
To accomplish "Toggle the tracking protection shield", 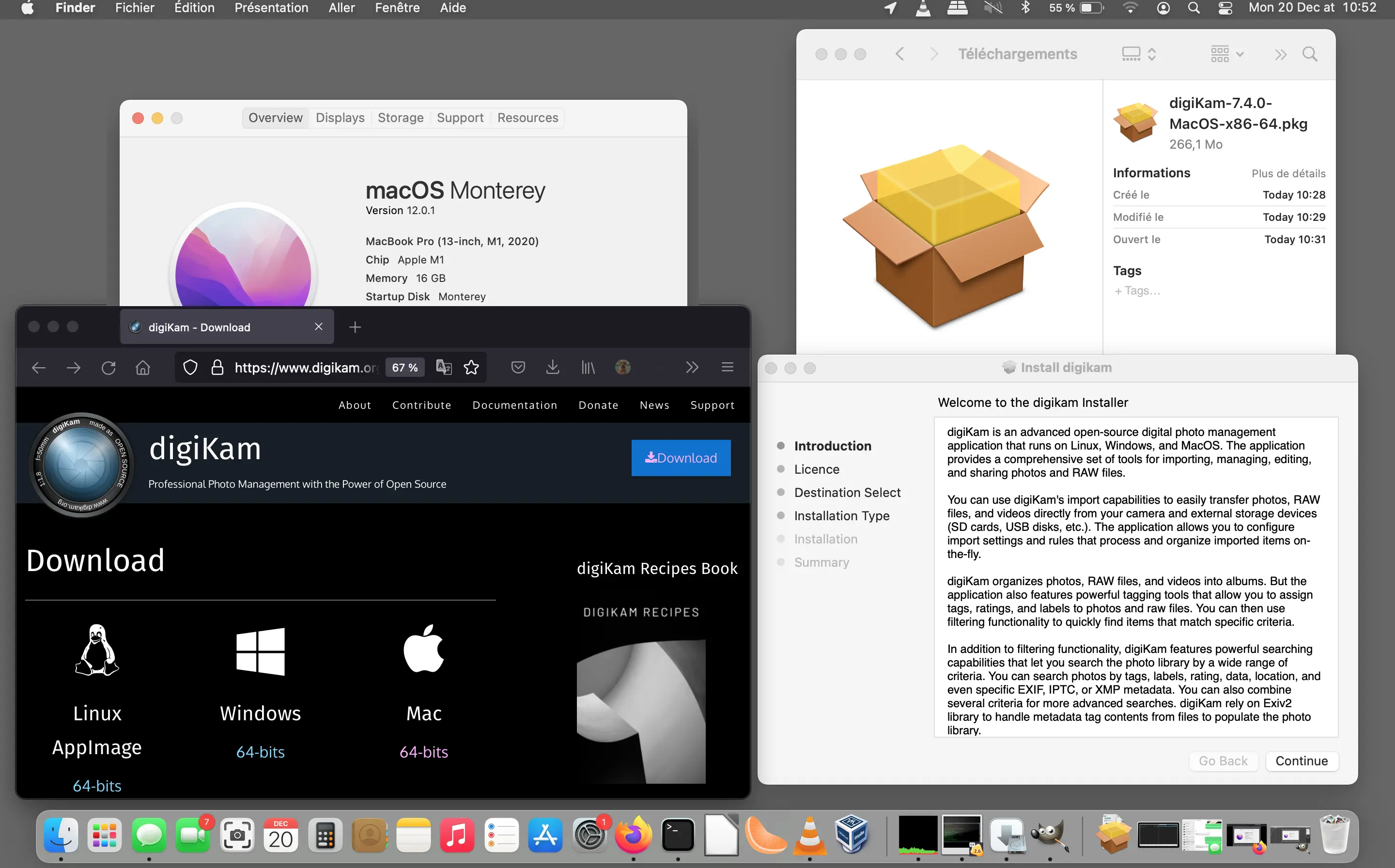I will 190,367.
